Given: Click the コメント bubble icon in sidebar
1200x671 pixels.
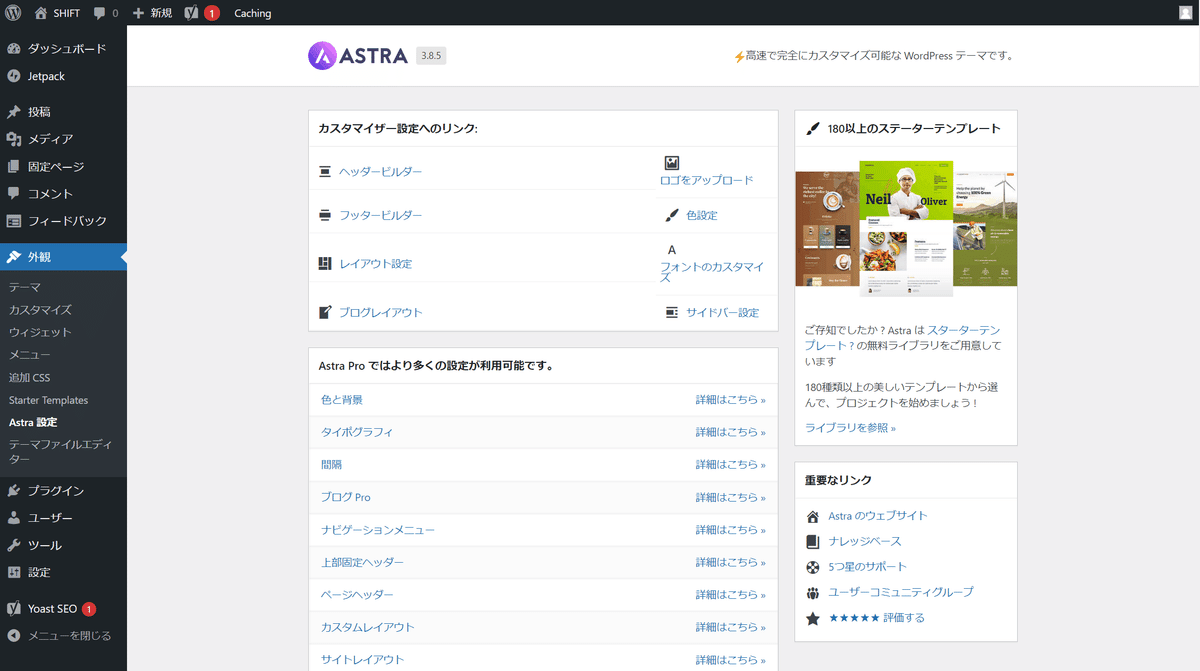Looking at the screenshot, I should point(14,194).
